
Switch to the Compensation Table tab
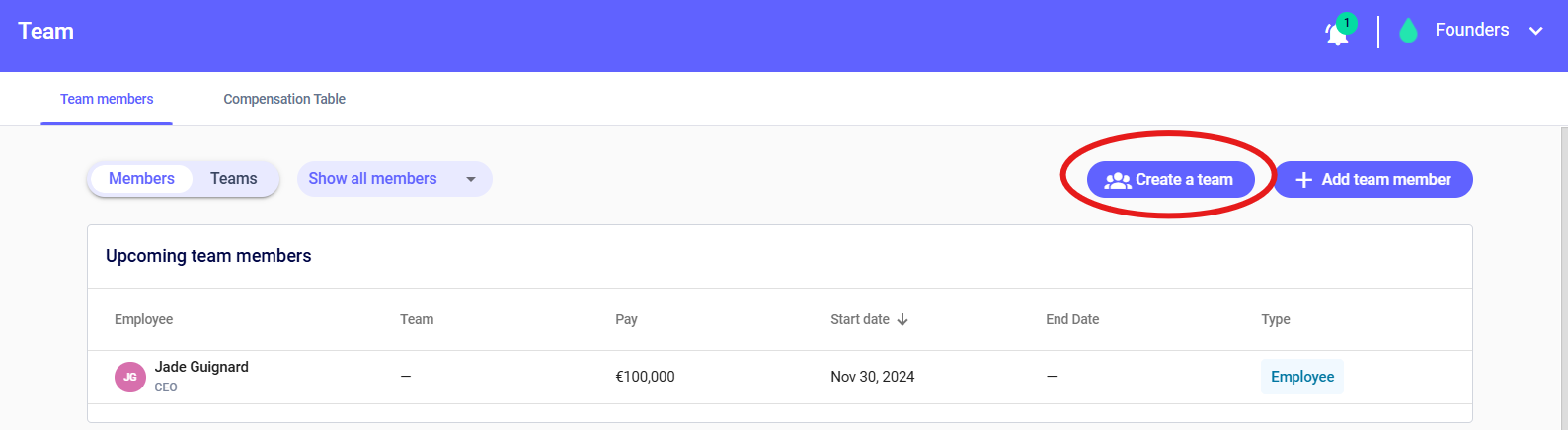284,99
